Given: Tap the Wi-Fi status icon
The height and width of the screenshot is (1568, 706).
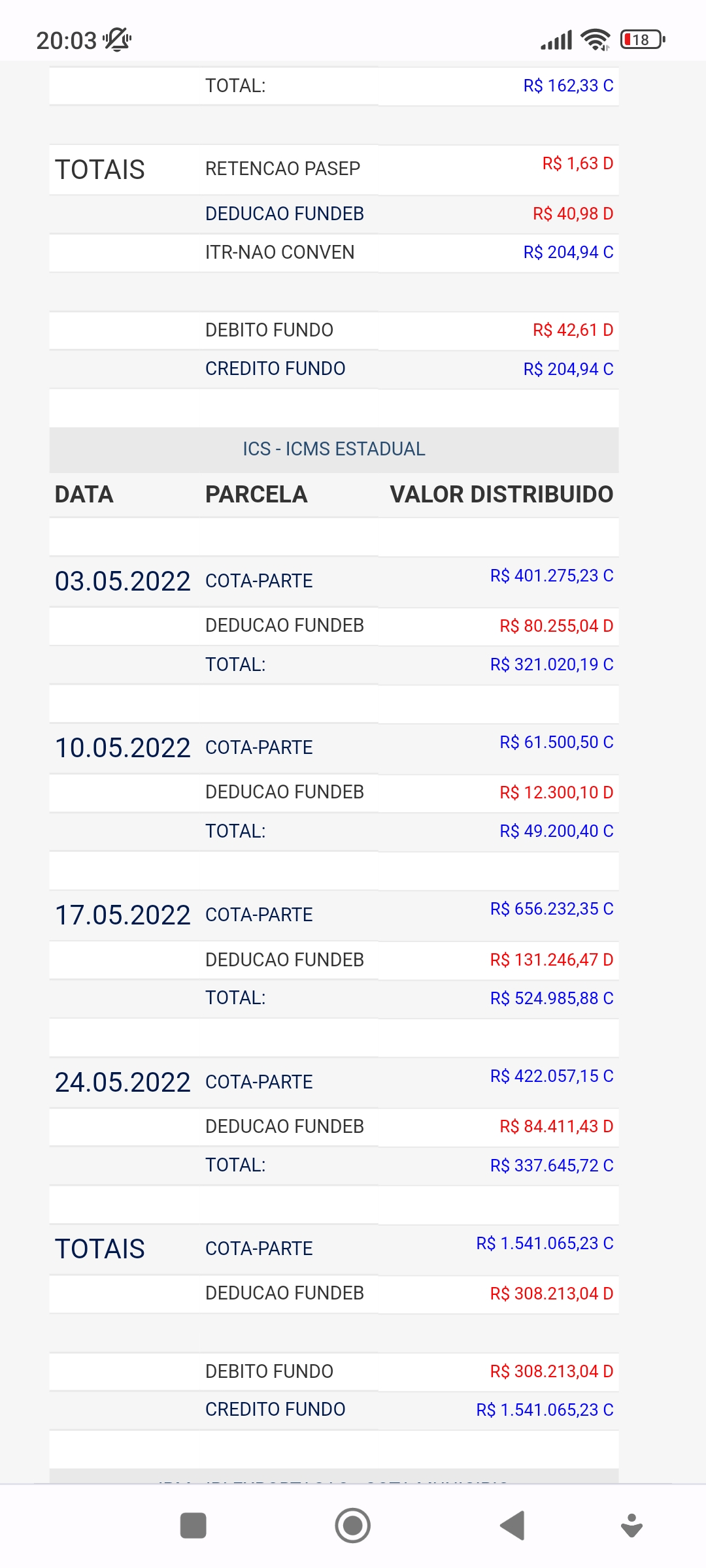Looking at the screenshot, I should tap(596, 40).
